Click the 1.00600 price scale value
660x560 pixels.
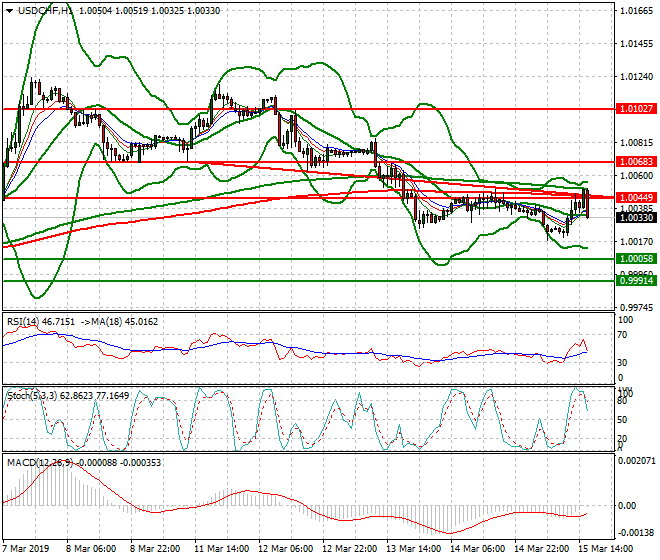(636, 176)
